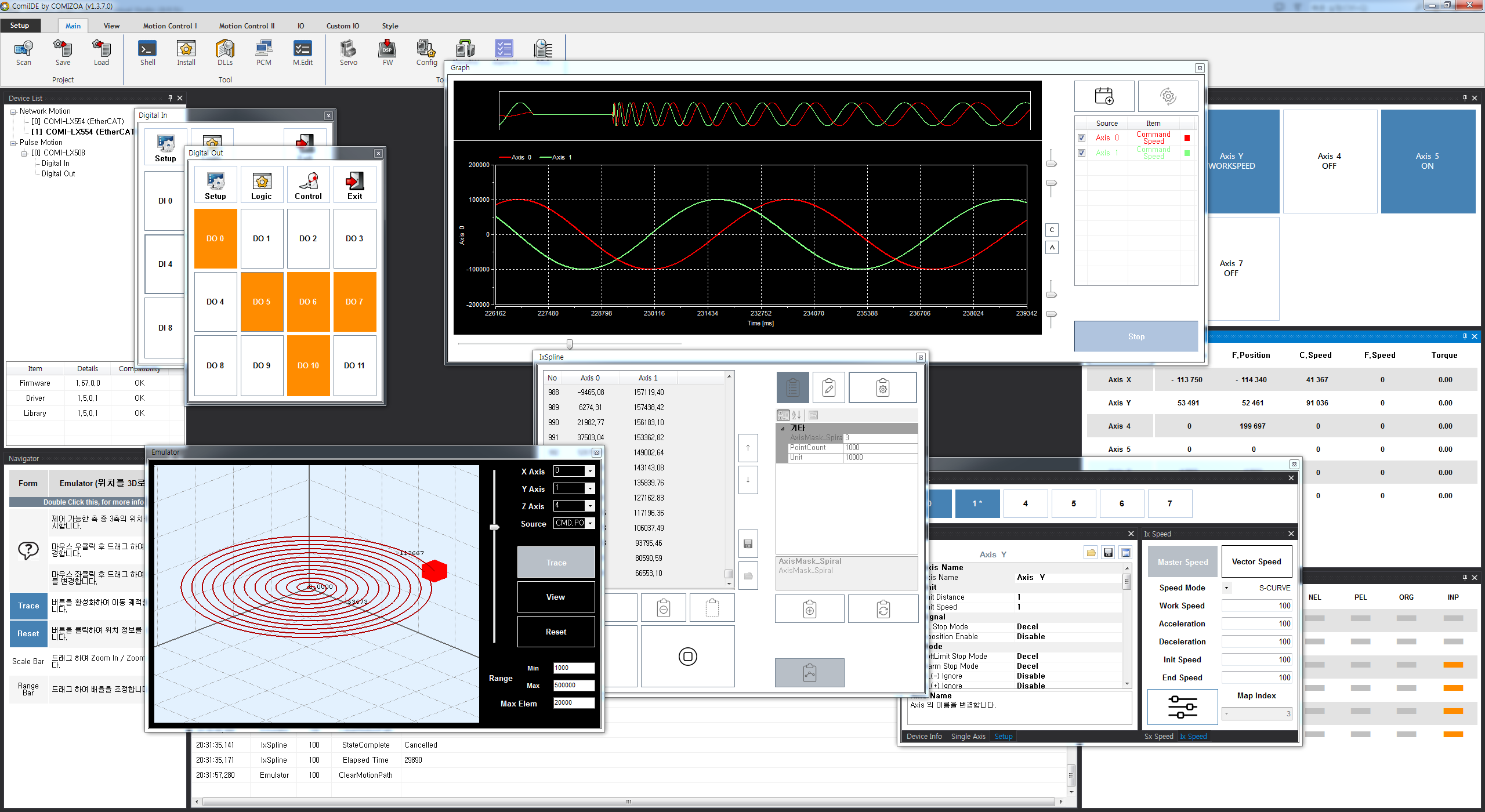1485x812 pixels.
Task: Click the Emulator vertical scale slider
Action: [495, 527]
